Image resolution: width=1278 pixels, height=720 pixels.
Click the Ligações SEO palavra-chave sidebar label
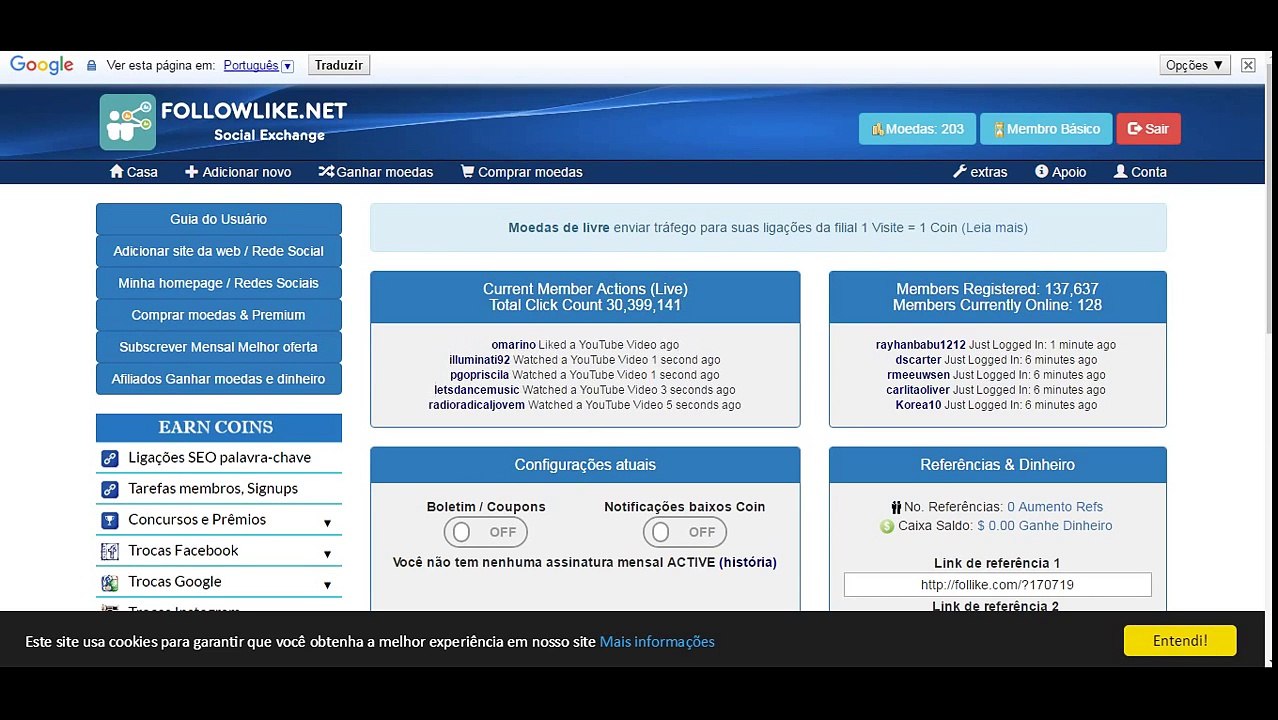tap(220, 458)
